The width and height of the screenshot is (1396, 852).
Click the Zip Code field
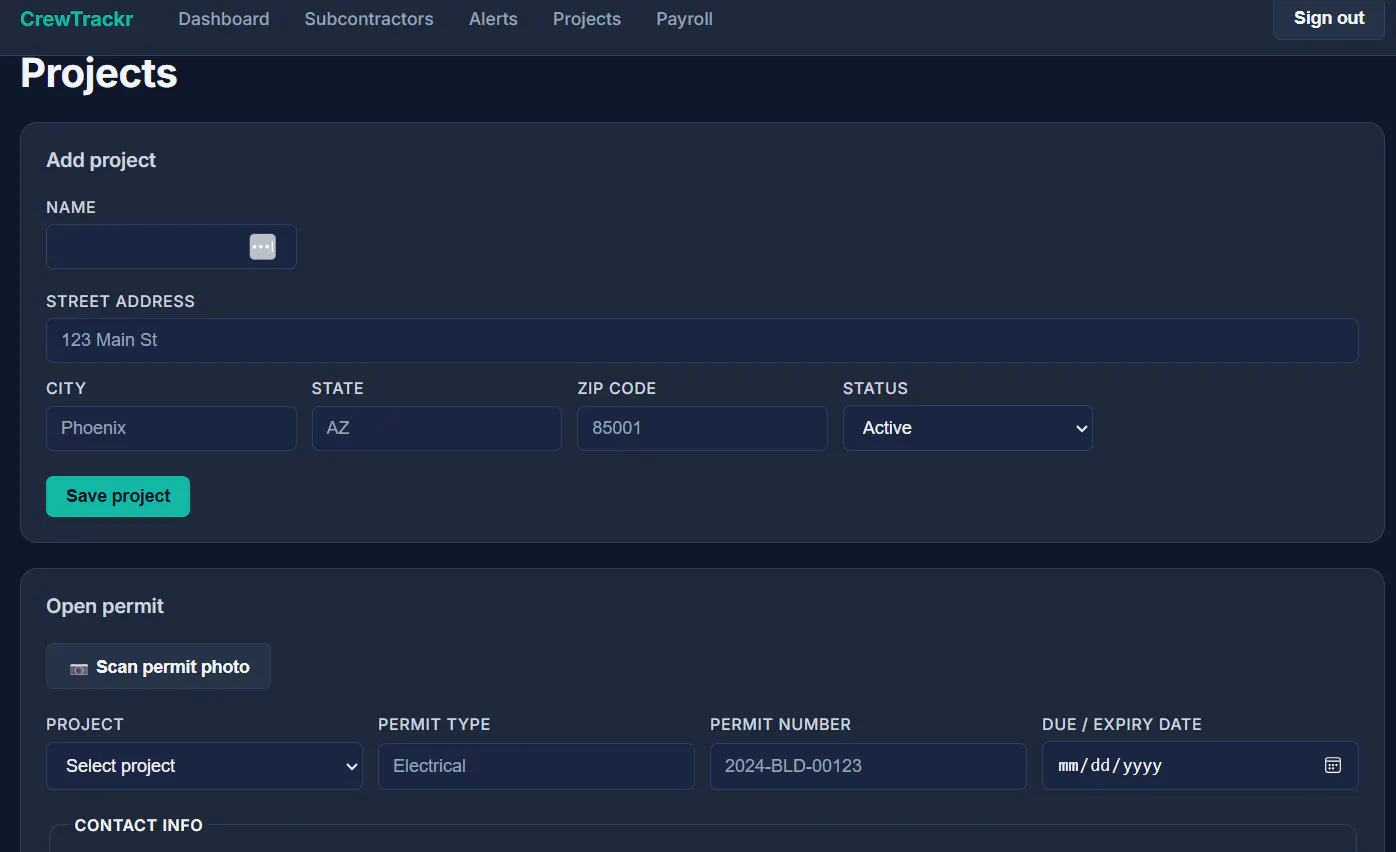tap(702, 428)
